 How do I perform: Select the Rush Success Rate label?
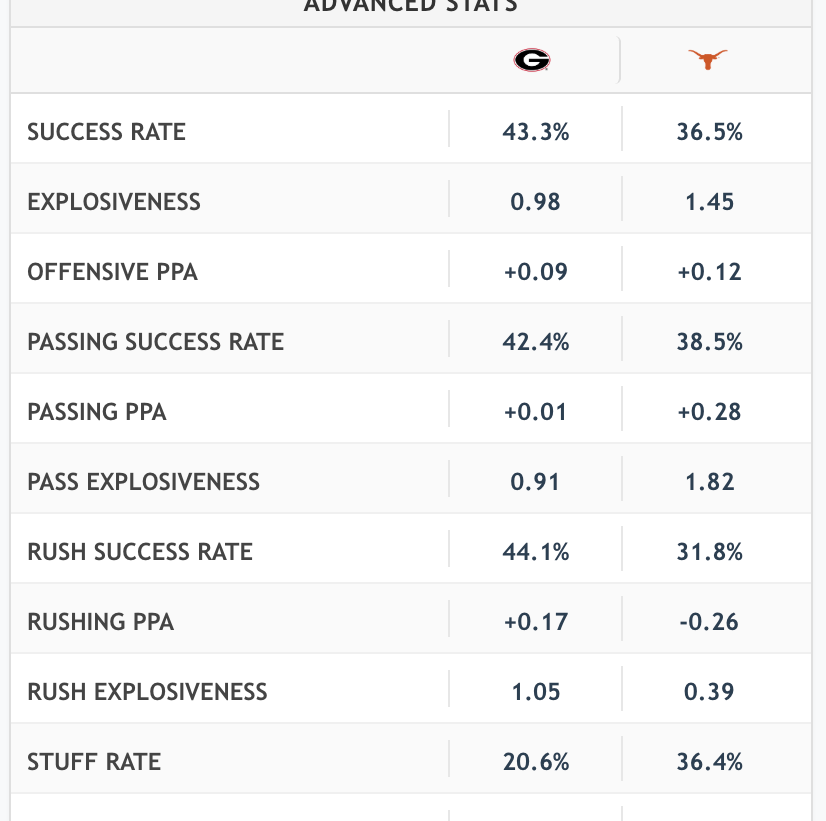[140, 552]
